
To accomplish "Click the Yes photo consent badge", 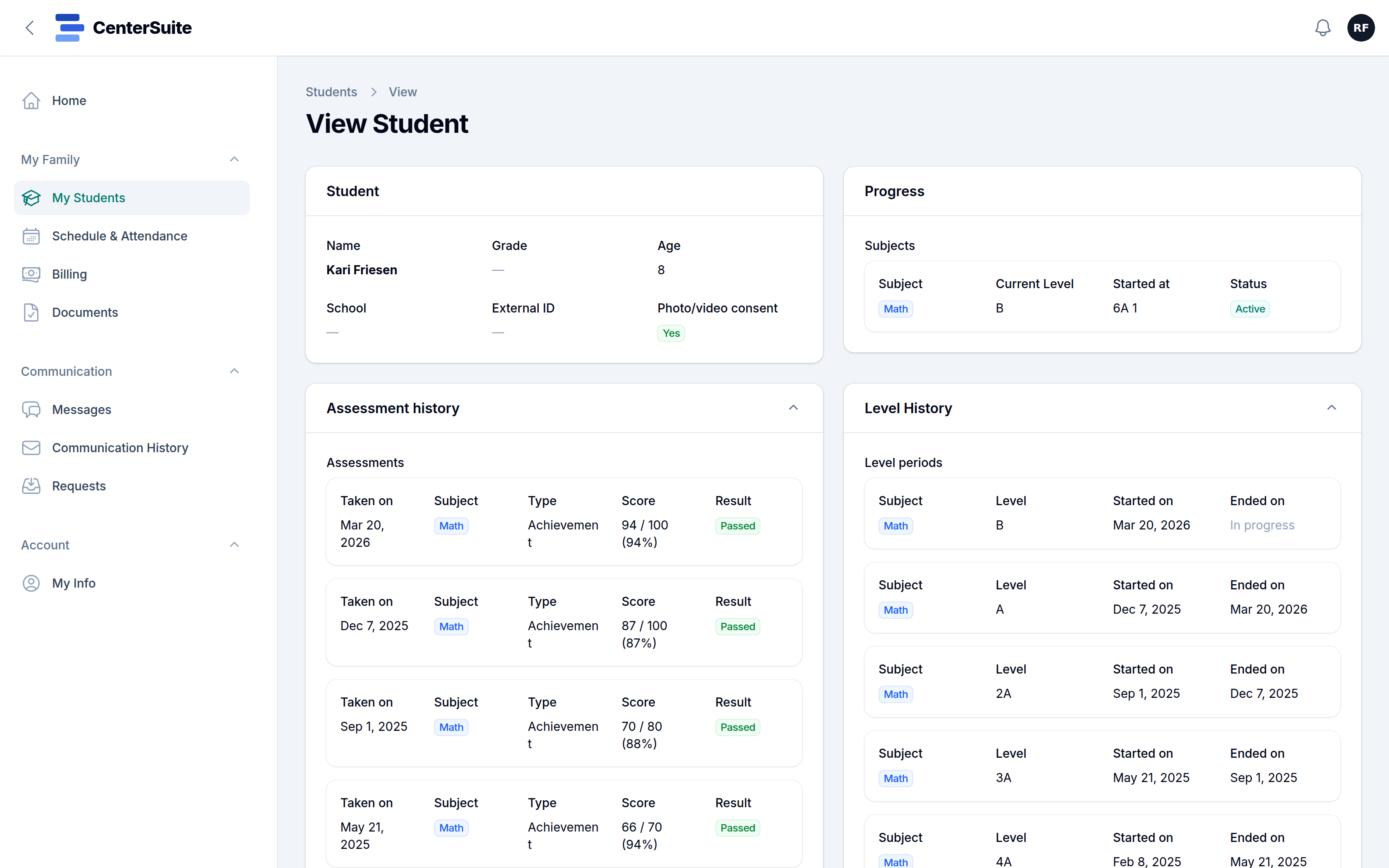I will click(670, 334).
